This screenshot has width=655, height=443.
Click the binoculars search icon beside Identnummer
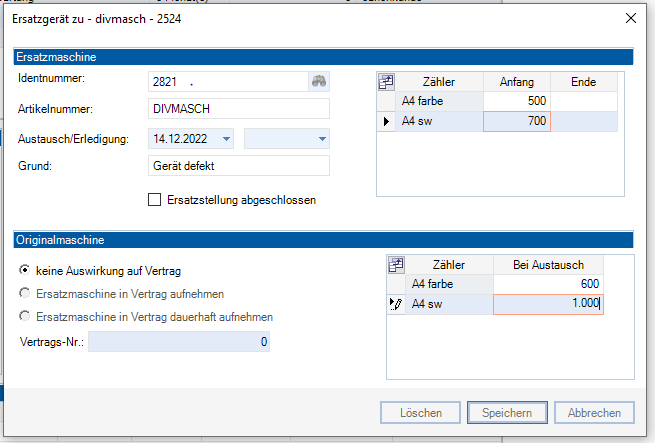[319, 81]
